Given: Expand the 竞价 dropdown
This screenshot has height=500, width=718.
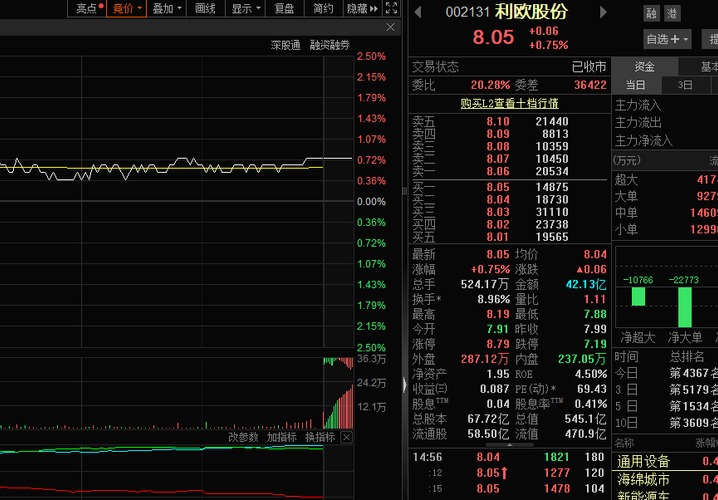Looking at the screenshot, I should click(x=127, y=8).
